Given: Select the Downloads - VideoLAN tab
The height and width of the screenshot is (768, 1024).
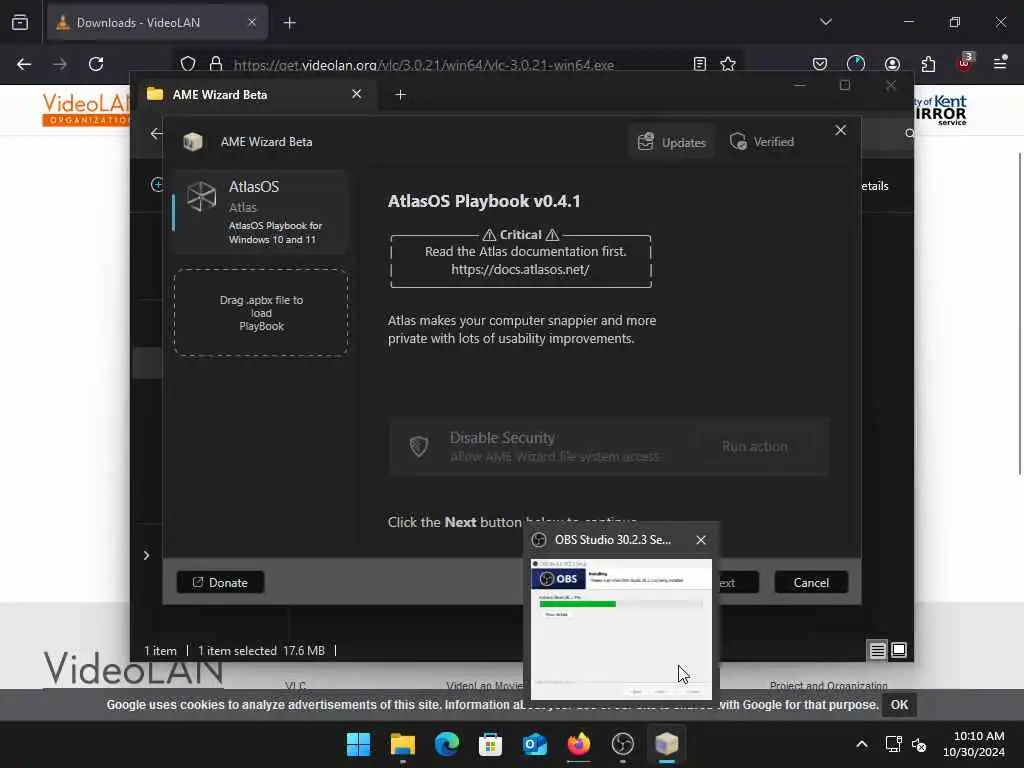Looking at the screenshot, I should tap(157, 23).
